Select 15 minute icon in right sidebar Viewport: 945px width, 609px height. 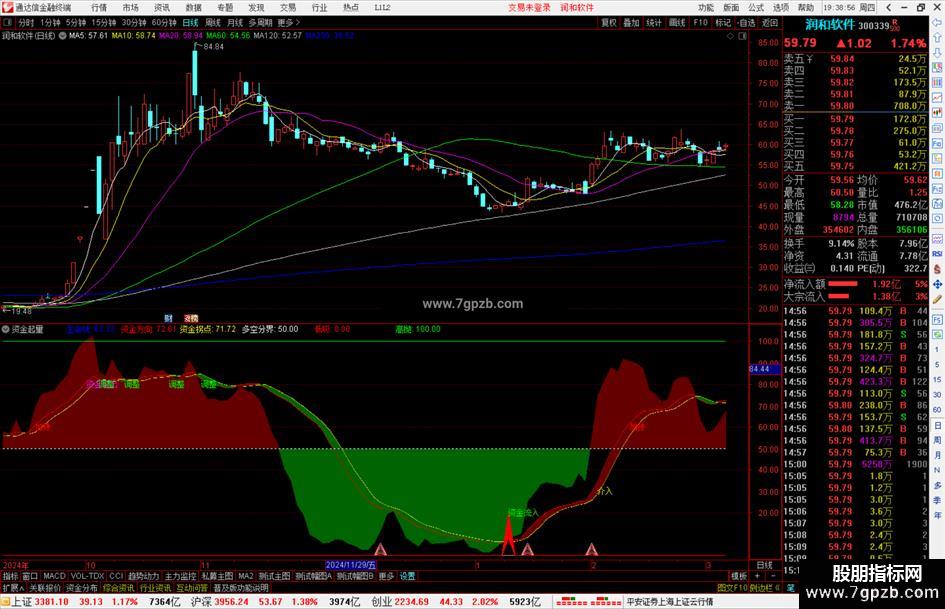pos(937,380)
